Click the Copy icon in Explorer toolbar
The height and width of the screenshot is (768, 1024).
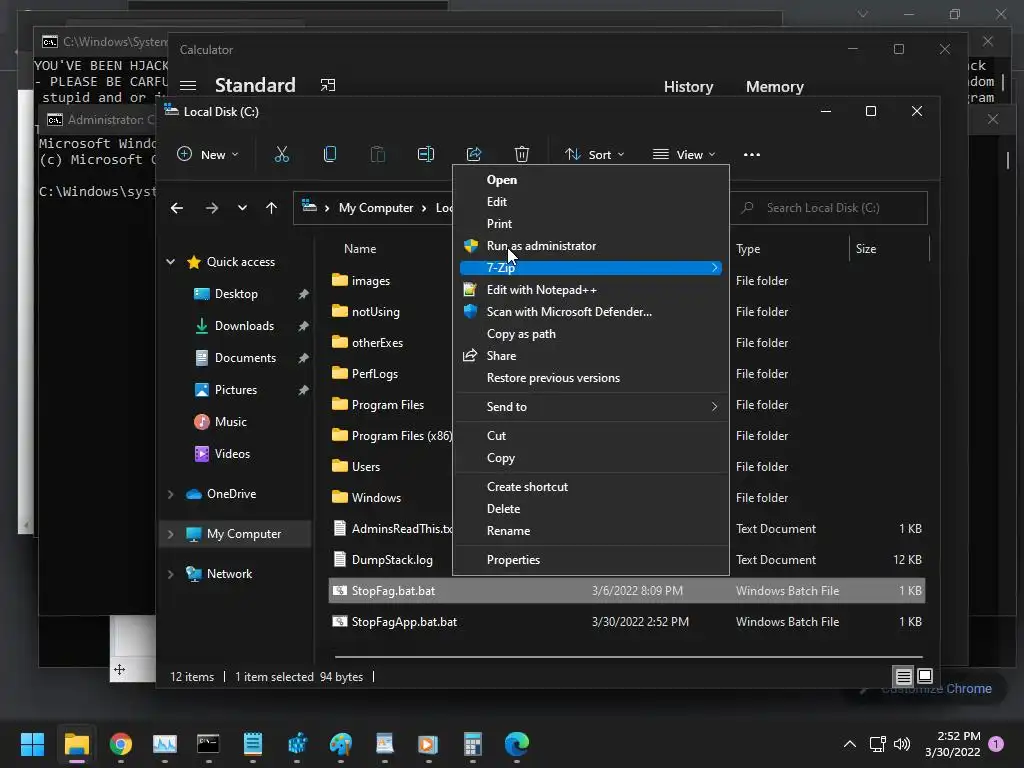pos(330,154)
